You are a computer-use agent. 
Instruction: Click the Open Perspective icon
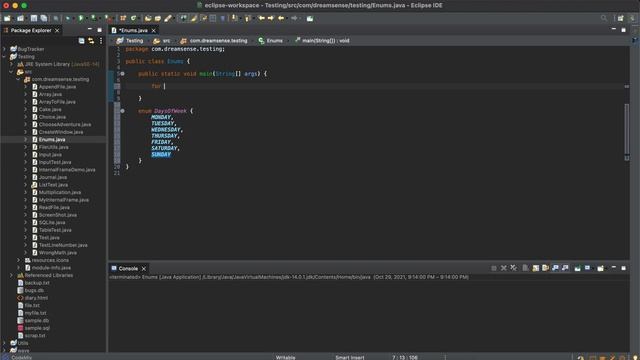tap(621, 18)
